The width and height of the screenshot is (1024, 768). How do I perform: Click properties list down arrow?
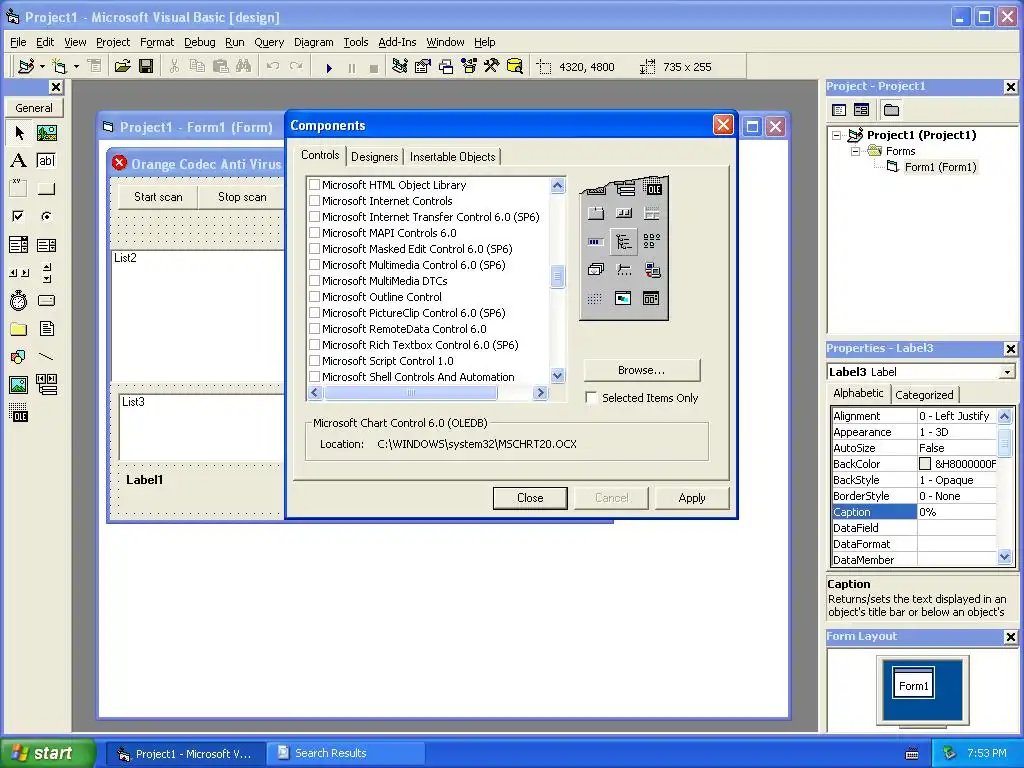tap(1004, 557)
